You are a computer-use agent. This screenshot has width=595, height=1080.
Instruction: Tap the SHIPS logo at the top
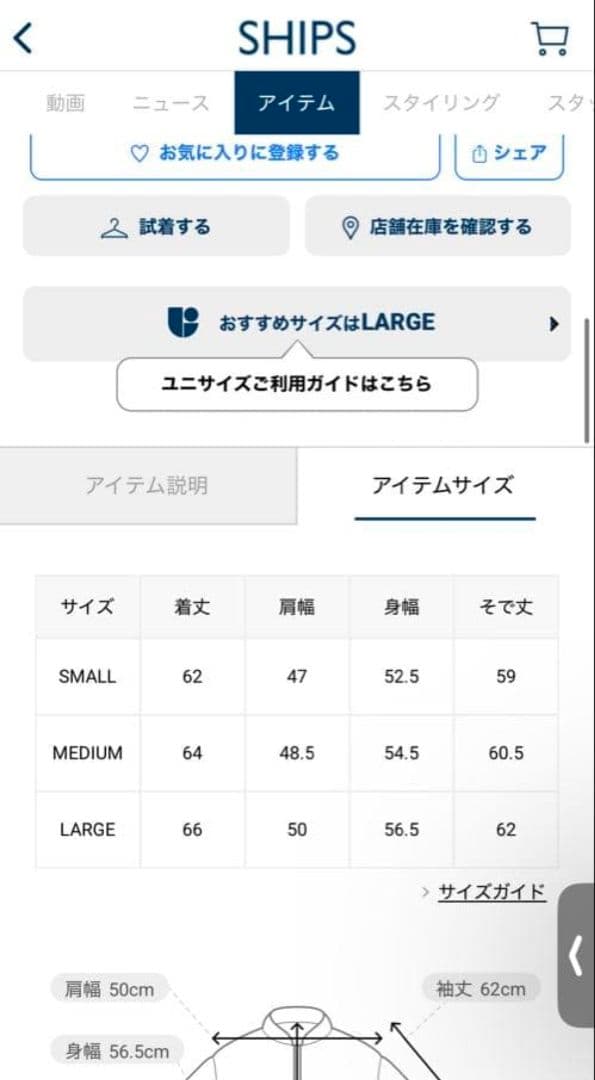[x=297, y=37]
